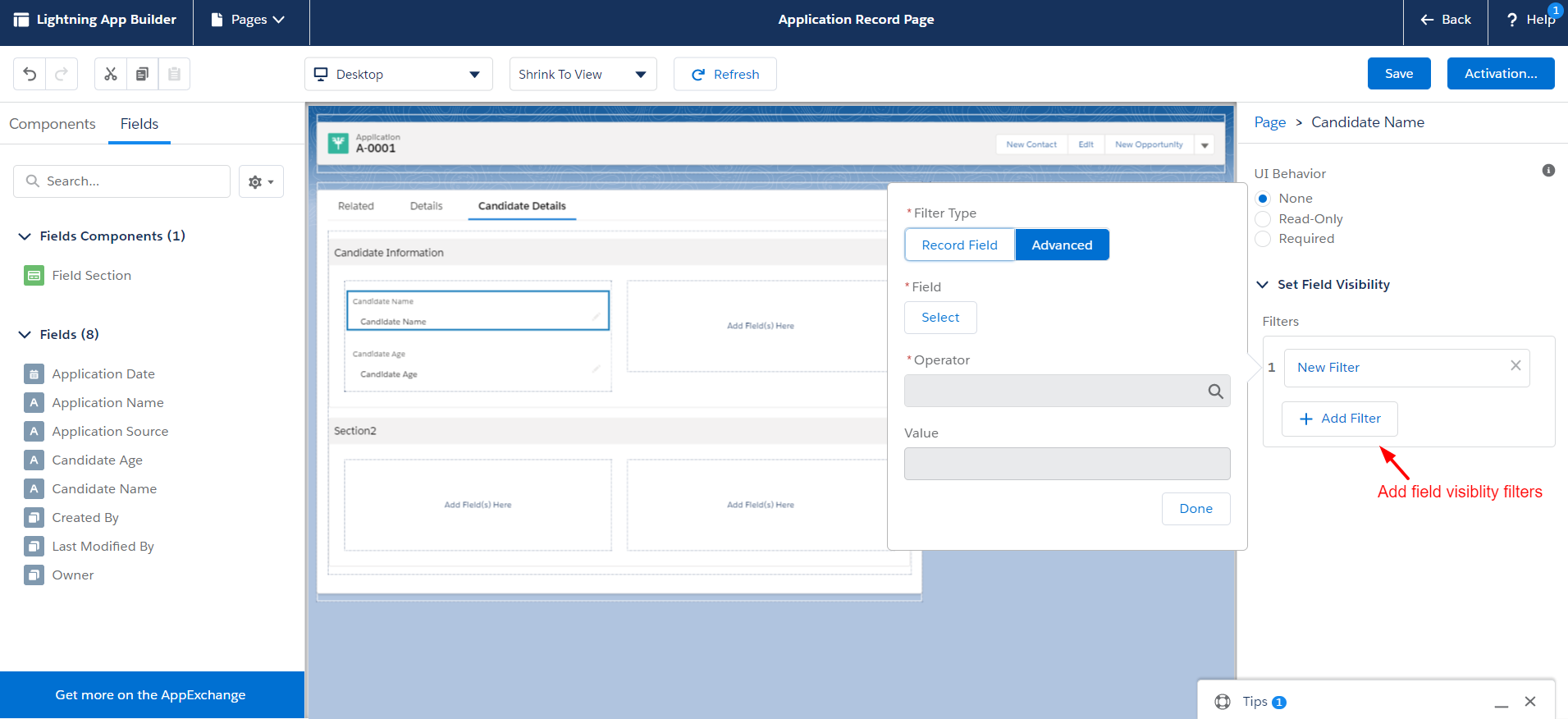Switch to the Components tab
Screen dimensions: 1568x719
point(53,124)
